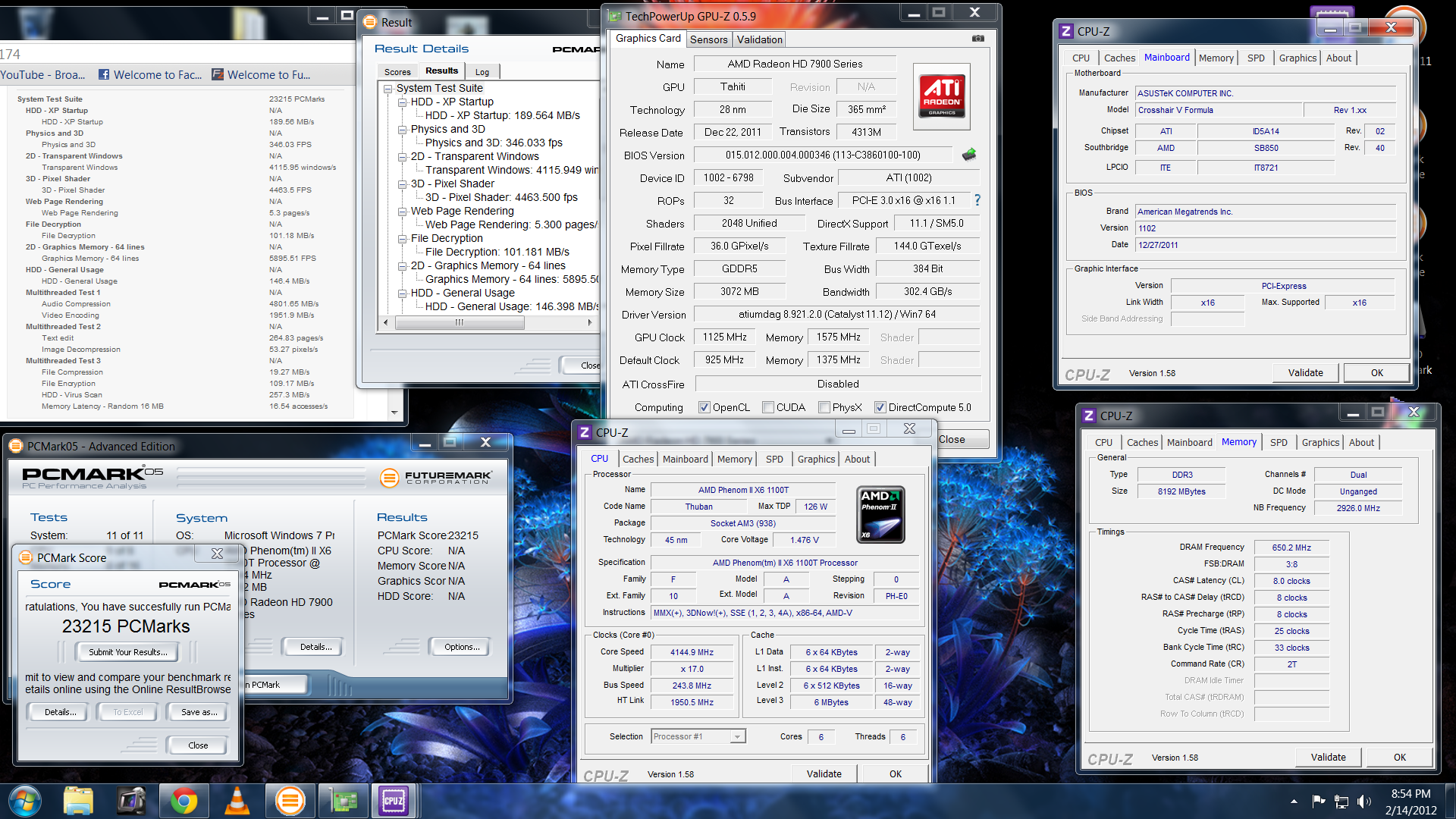Click Validate in CPU-Z Memory window
The image size is (1456, 819).
[x=1328, y=757]
